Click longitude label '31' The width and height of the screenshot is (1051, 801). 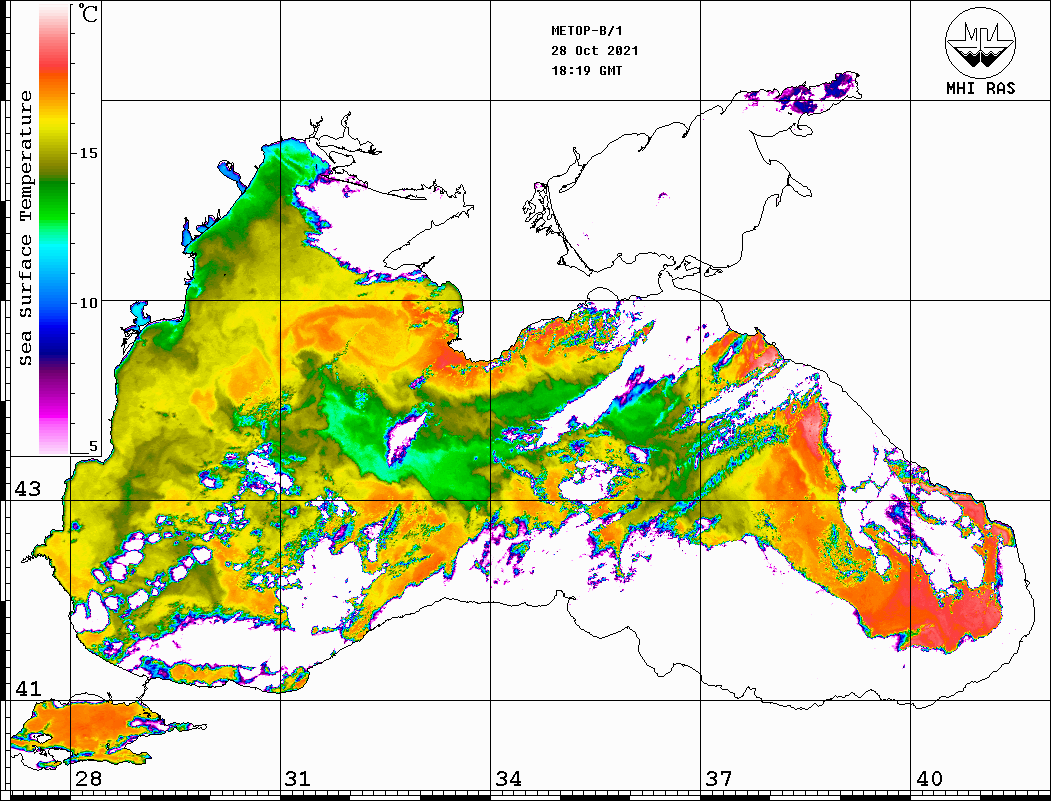[x=298, y=779]
